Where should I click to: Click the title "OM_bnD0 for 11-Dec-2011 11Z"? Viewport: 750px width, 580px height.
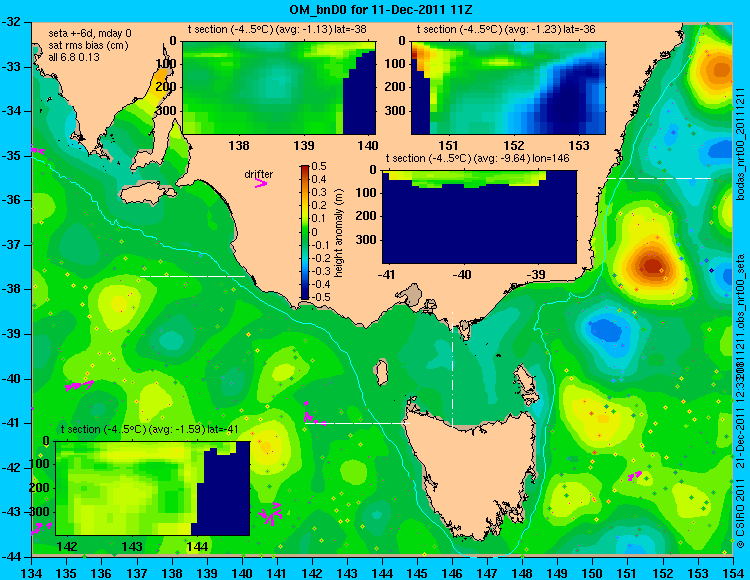click(381, 9)
